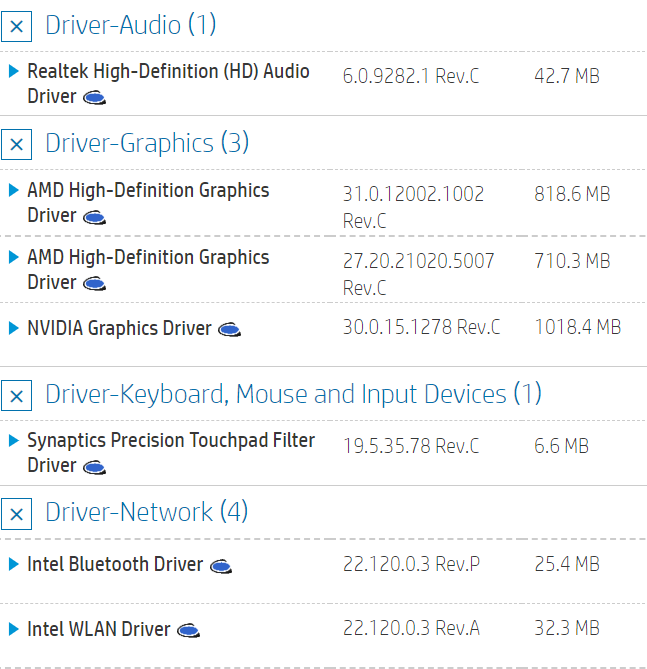
Task: Click disc icon for AMD driver 818.6 MB
Action: click(94, 217)
